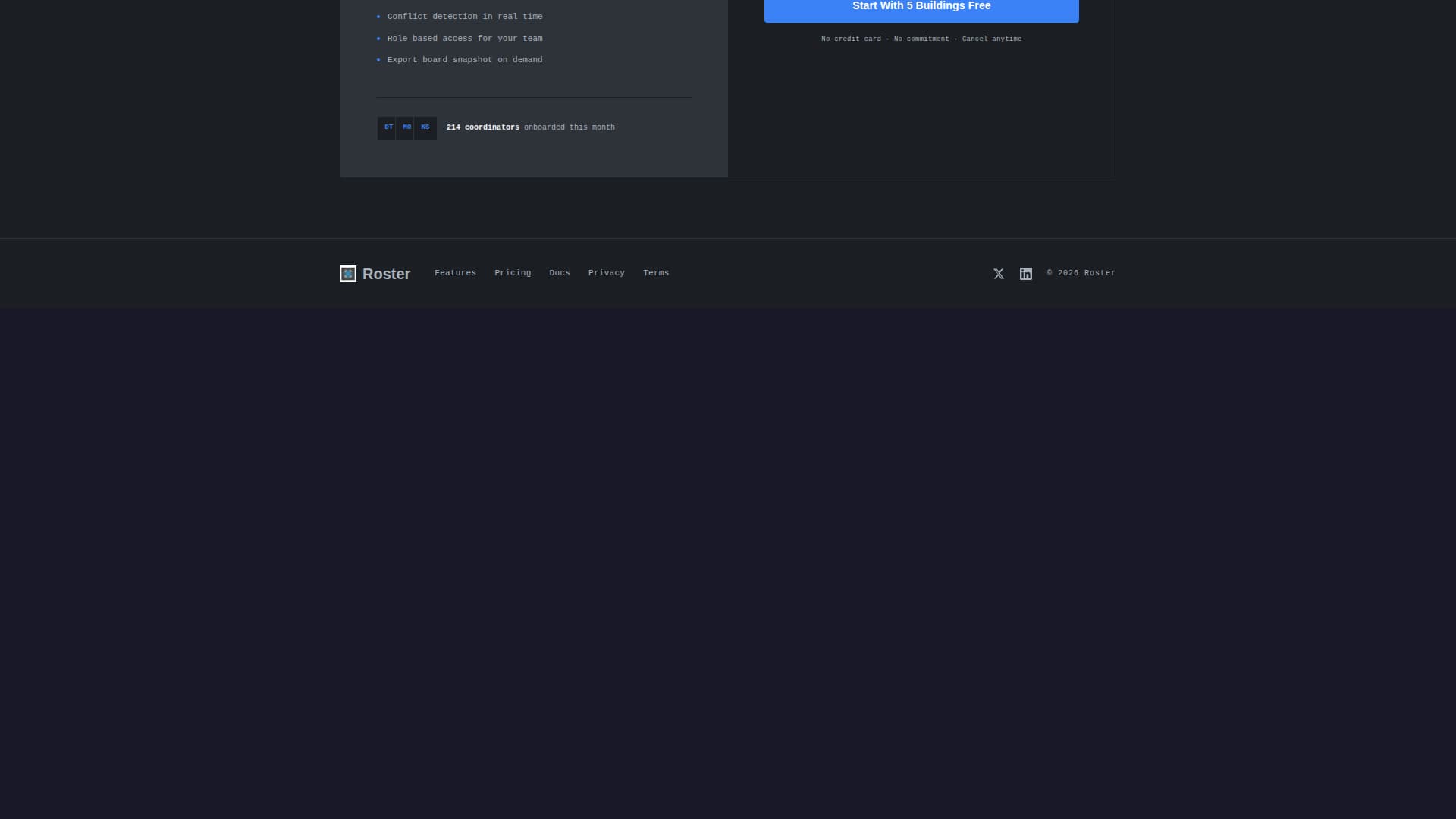Click '214 coordinators' text

(483, 127)
